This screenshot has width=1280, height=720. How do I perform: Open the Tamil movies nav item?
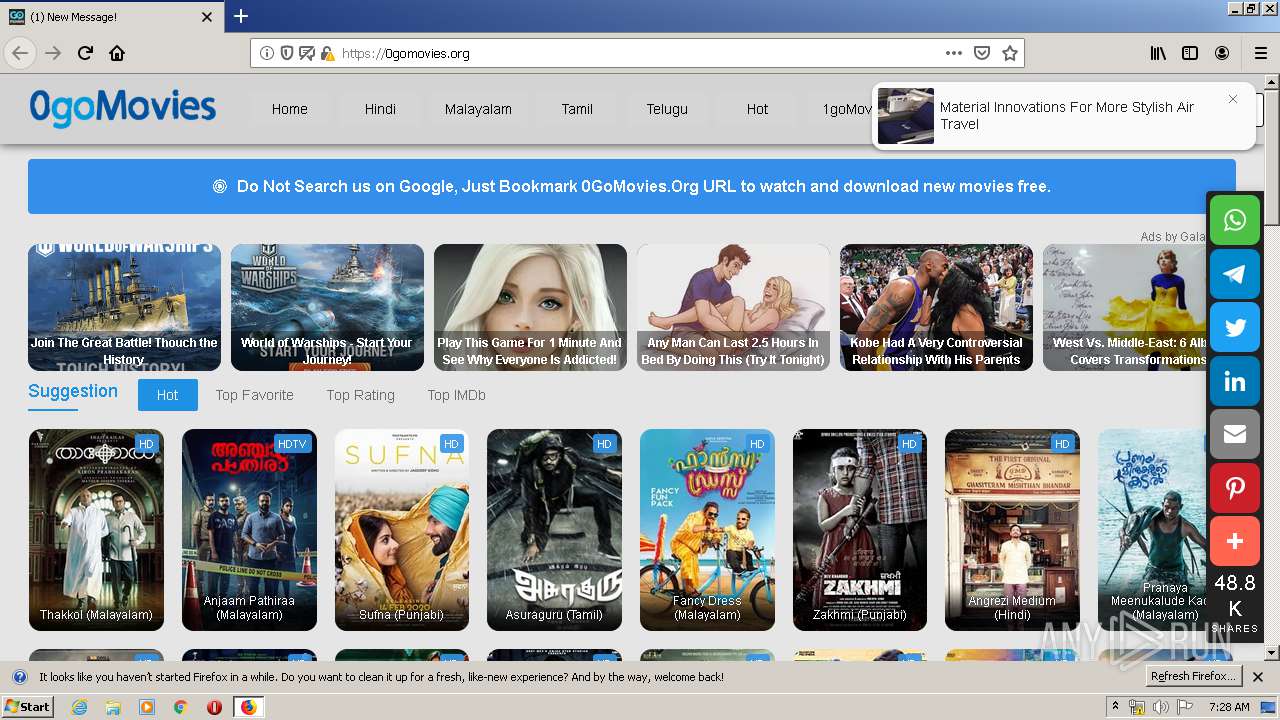click(x=577, y=109)
